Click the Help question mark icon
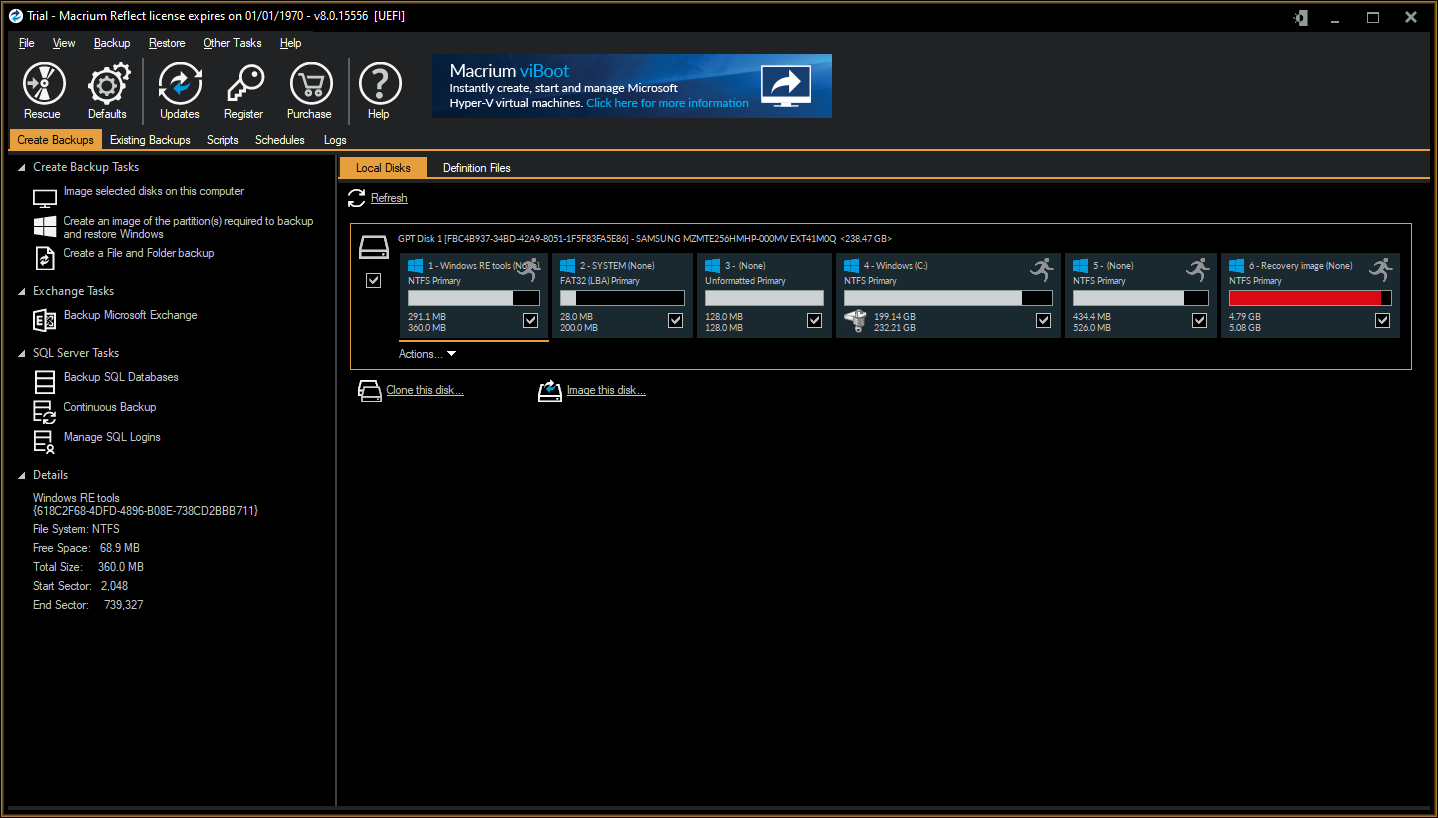Image resolution: width=1438 pixels, height=818 pixels. point(378,83)
